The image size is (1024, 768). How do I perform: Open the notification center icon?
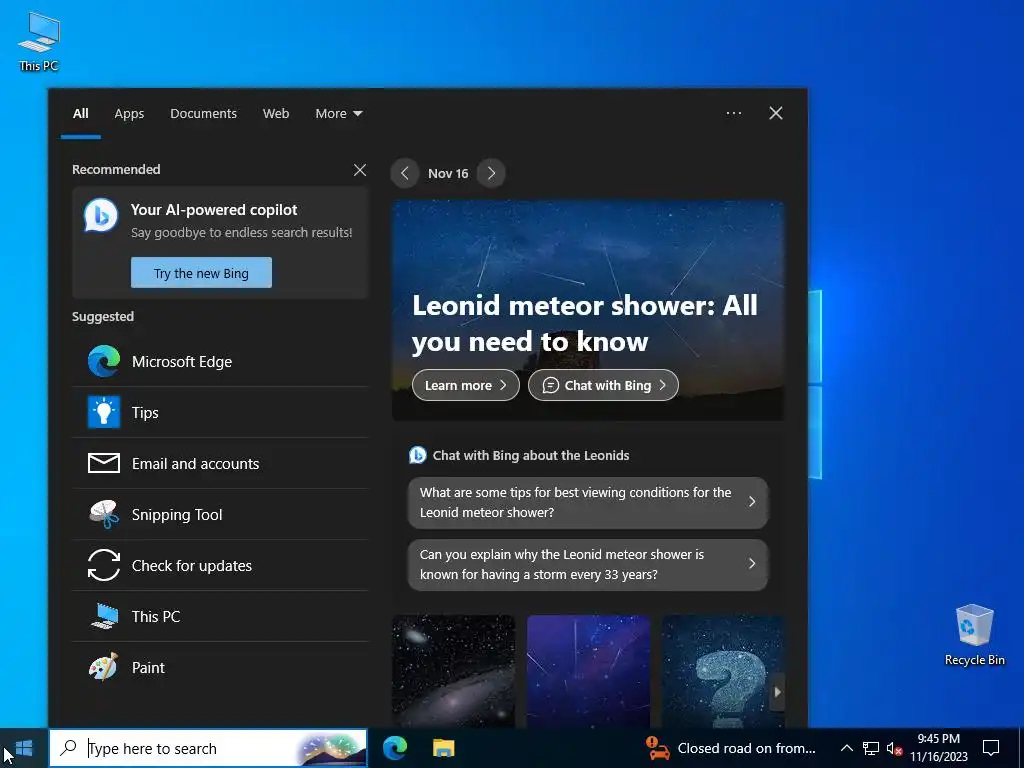pyautogui.click(x=991, y=748)
